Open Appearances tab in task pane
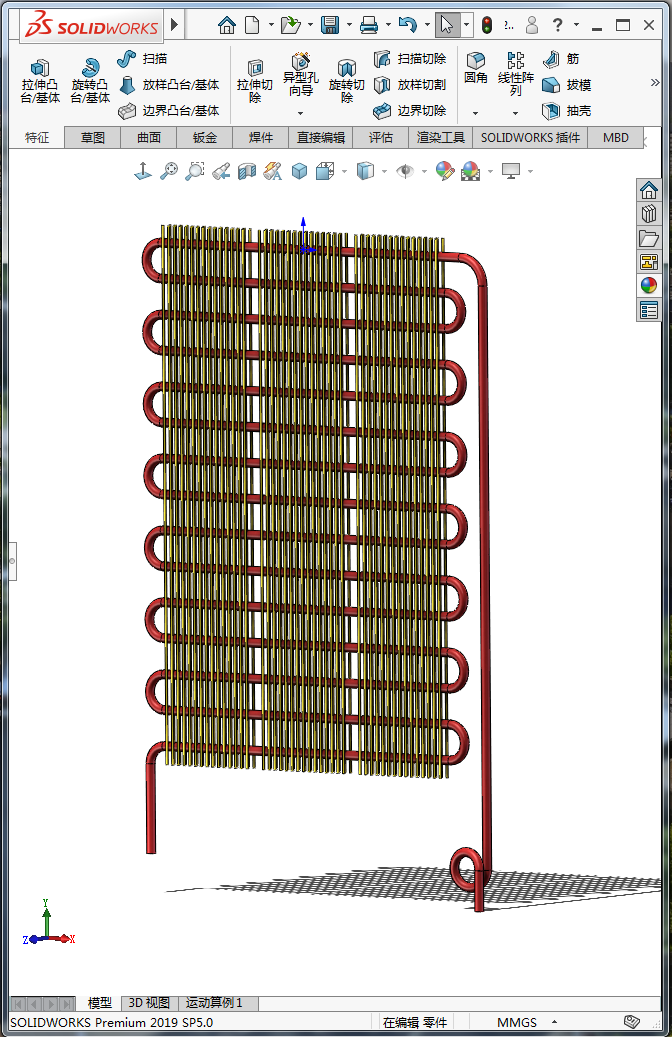 pos(649,285)
